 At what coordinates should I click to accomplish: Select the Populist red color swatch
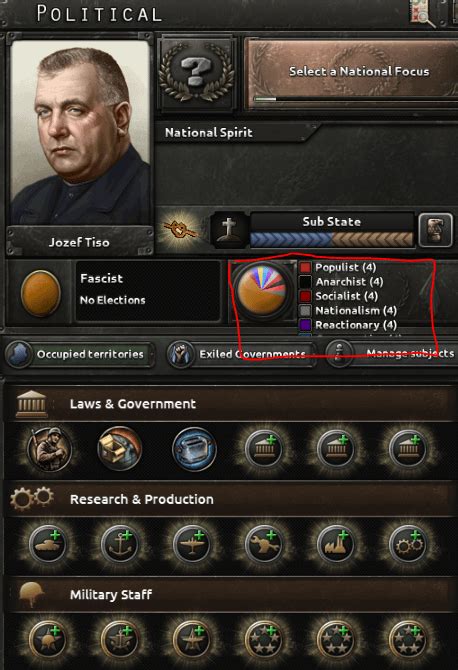[305, 267]
